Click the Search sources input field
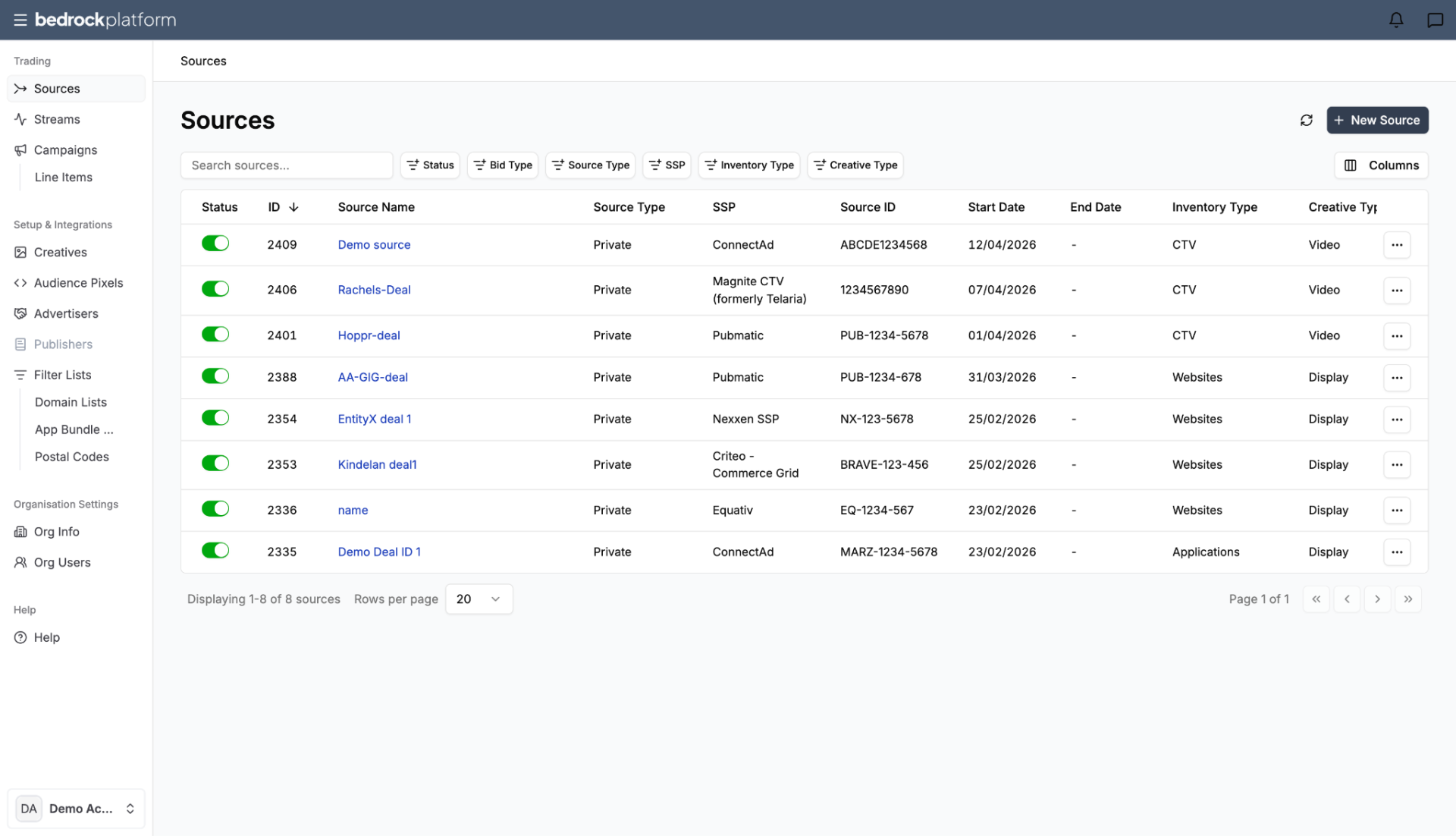The width and height of the screenshot is (1456, 836). 287,165
